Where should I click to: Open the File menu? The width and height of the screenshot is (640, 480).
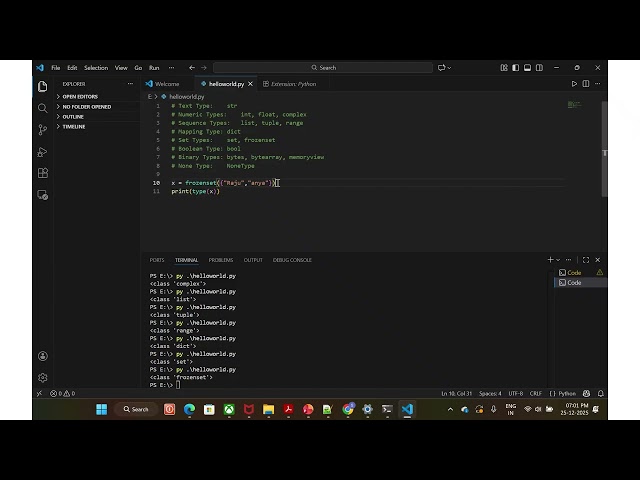56,68
